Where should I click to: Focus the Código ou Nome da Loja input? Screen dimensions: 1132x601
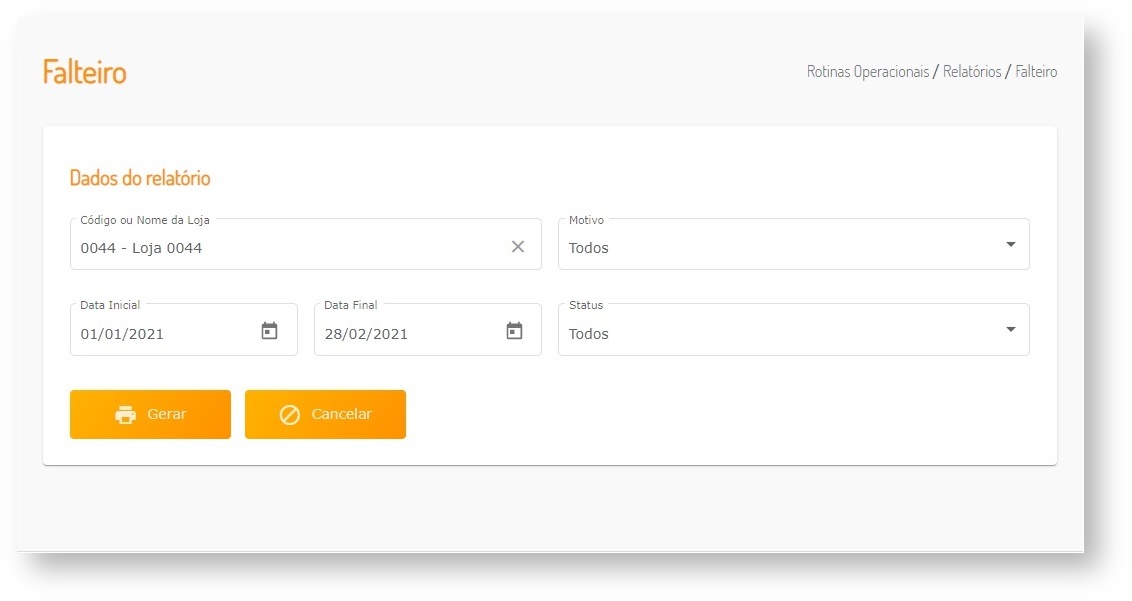(x=290, y=248)
